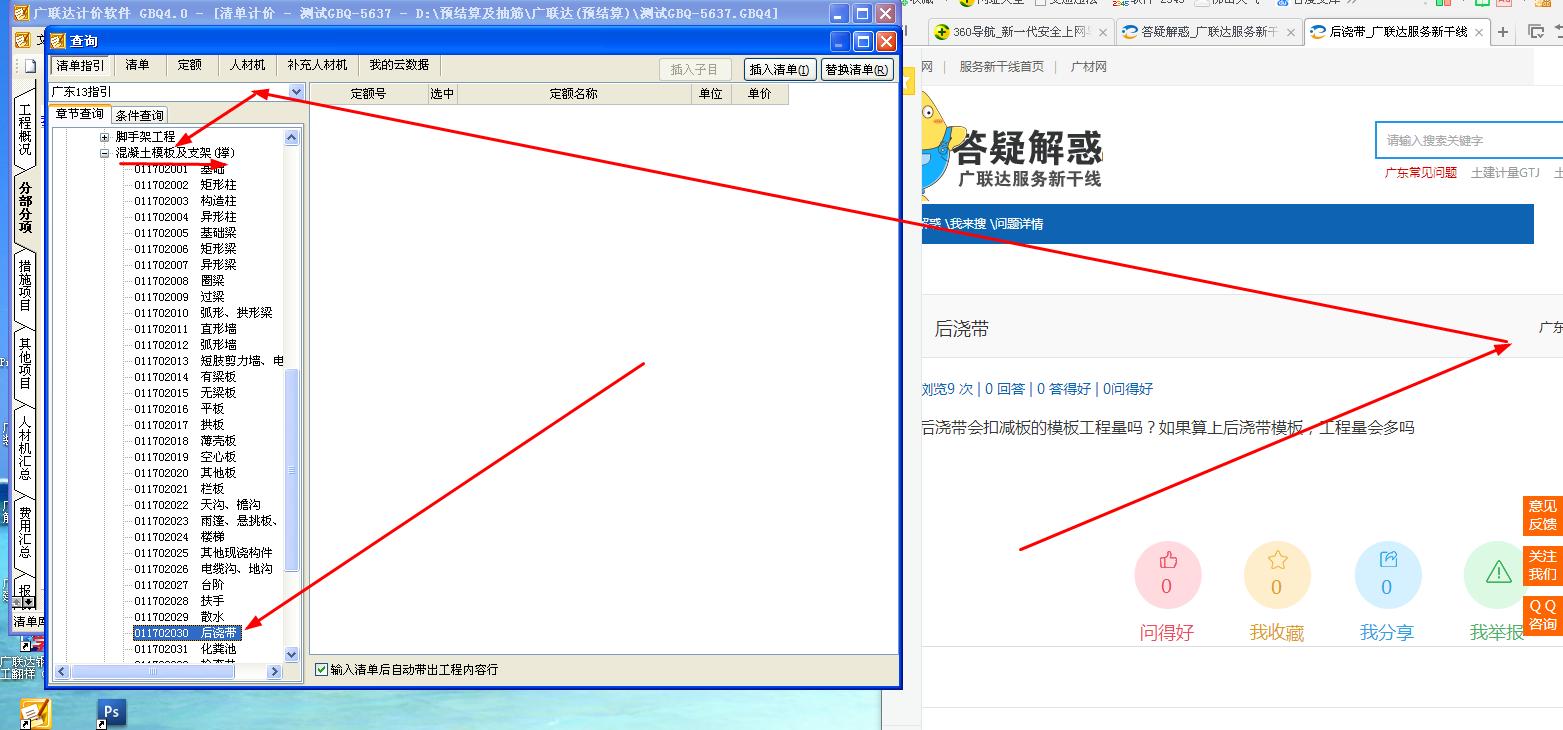Select tree item 011702031 化粪池
The height and width of the screenshot is (730, 1563).
[185, 649]
